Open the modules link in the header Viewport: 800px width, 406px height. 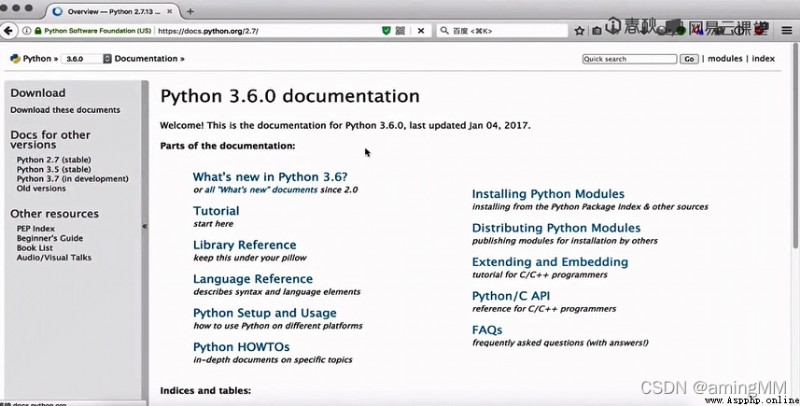pos(724,59)
